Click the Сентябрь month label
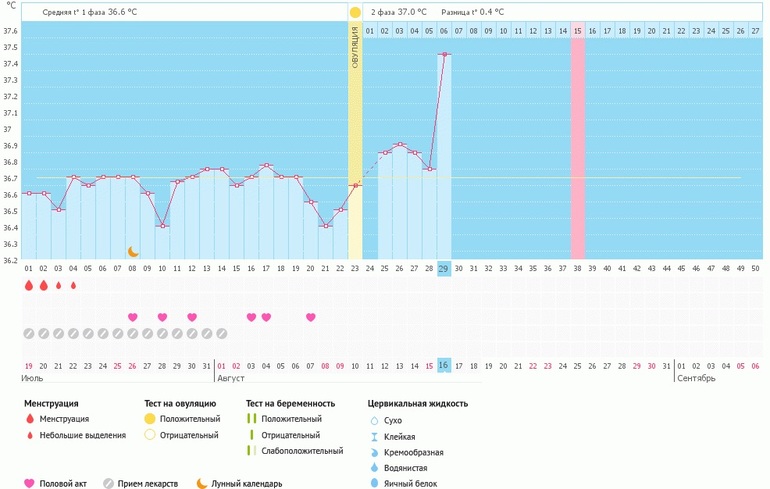 click(696, 379)
